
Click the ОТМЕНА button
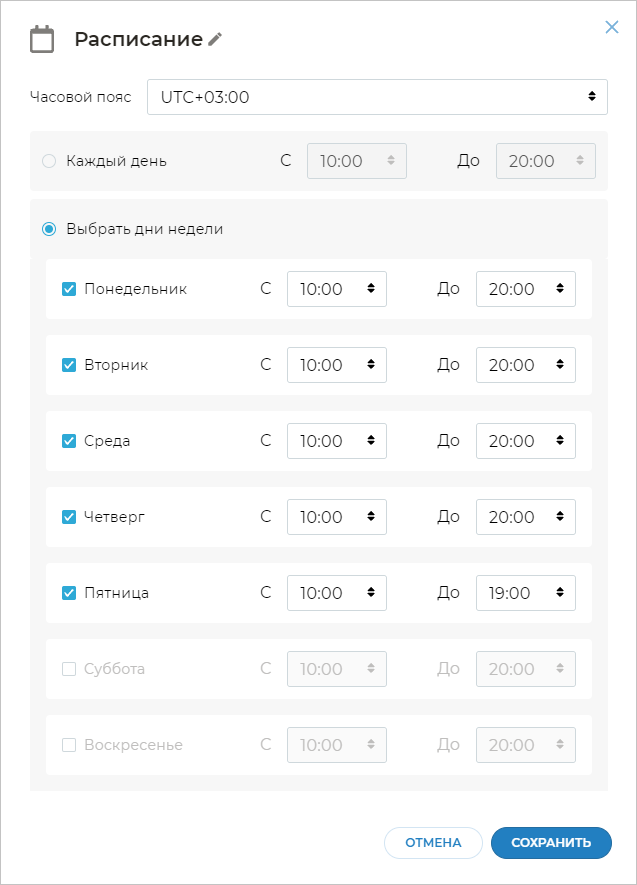(x=433, y=843)
